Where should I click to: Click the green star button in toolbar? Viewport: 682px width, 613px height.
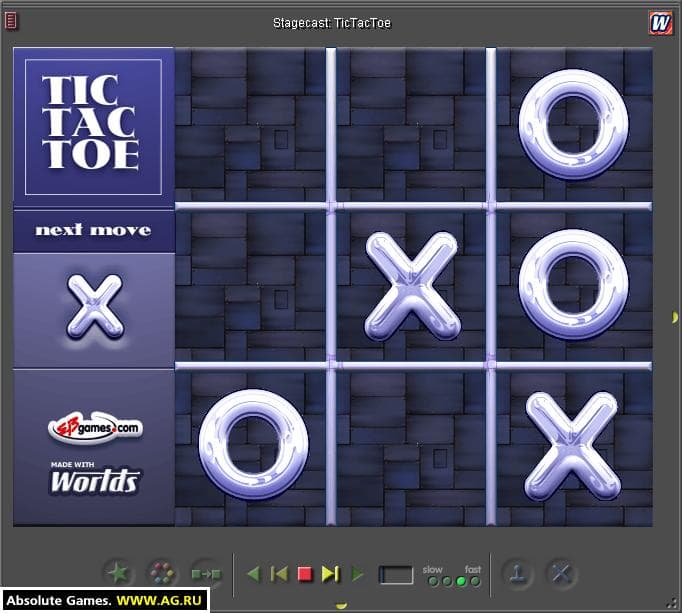click(x=119, y=574)
